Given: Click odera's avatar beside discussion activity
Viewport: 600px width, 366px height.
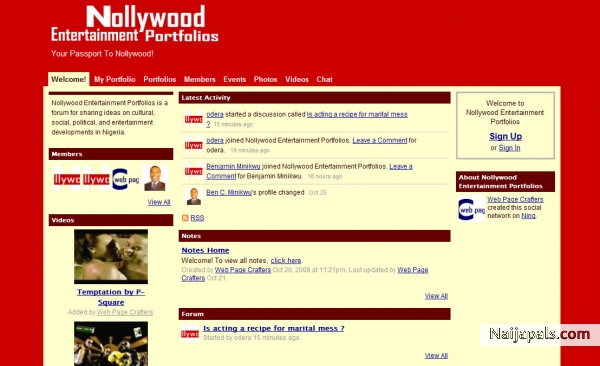Looking at the screenshot, I should point(194,119).
